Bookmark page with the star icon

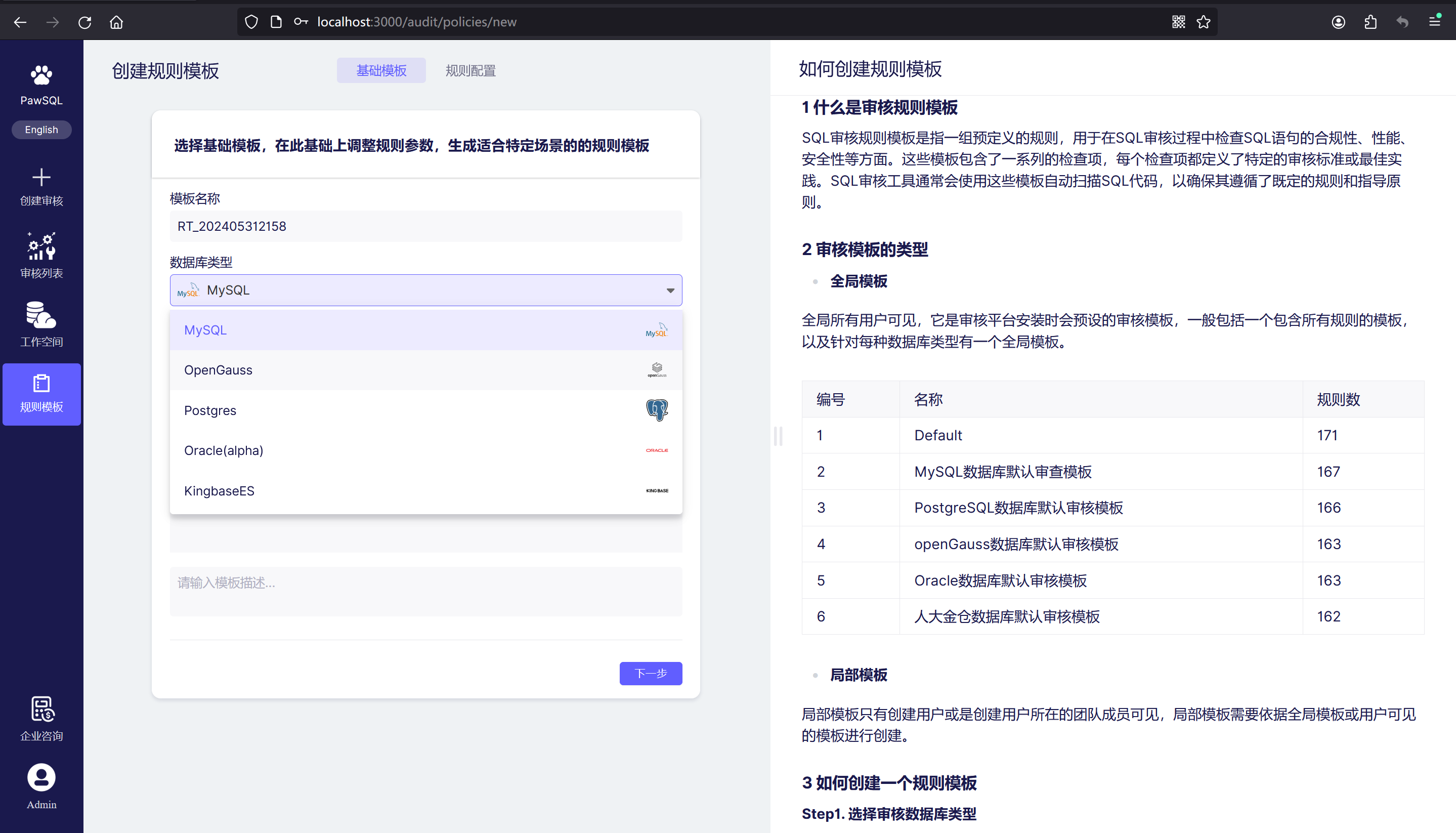1203,22
